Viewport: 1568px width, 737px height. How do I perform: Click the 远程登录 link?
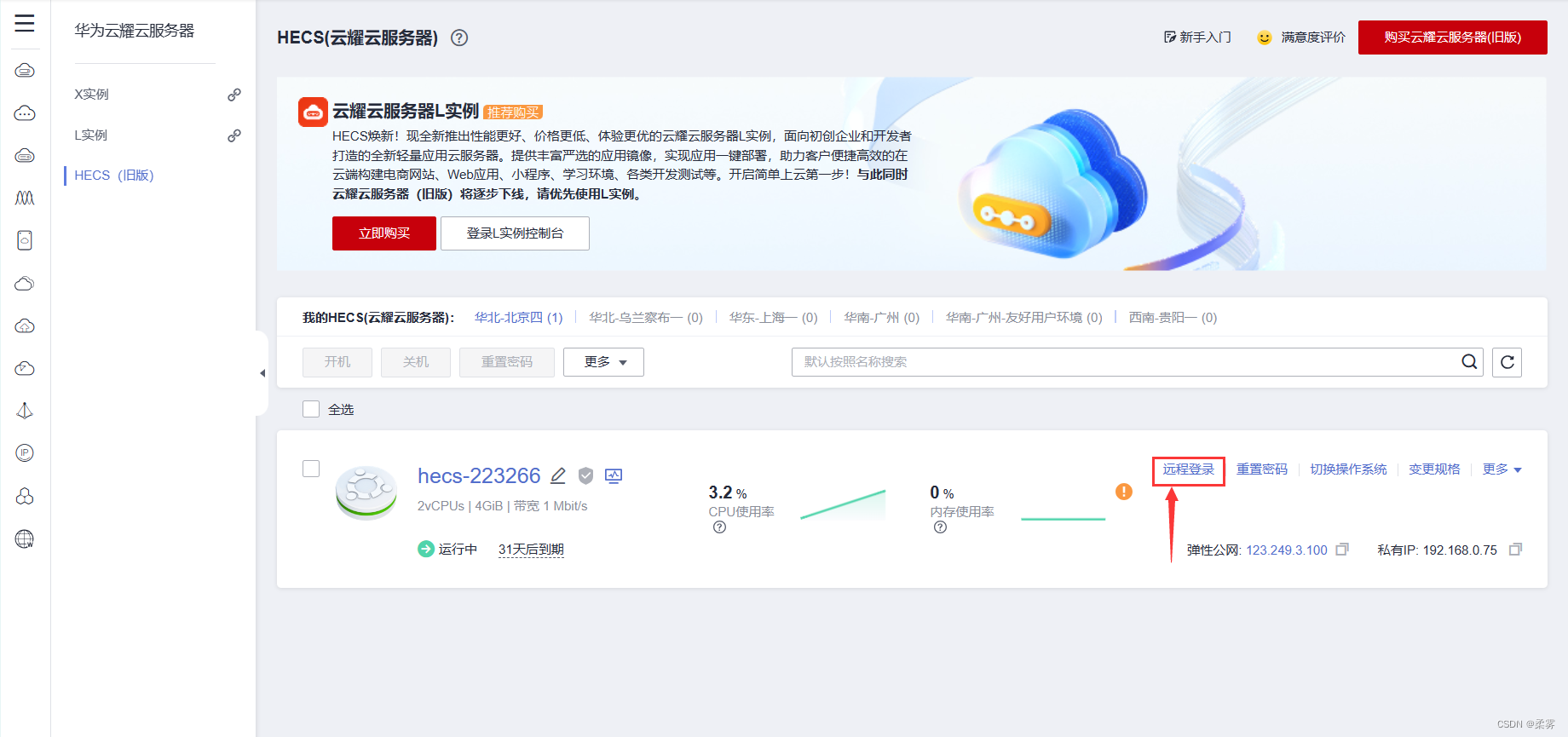[x=1189, y=469]
